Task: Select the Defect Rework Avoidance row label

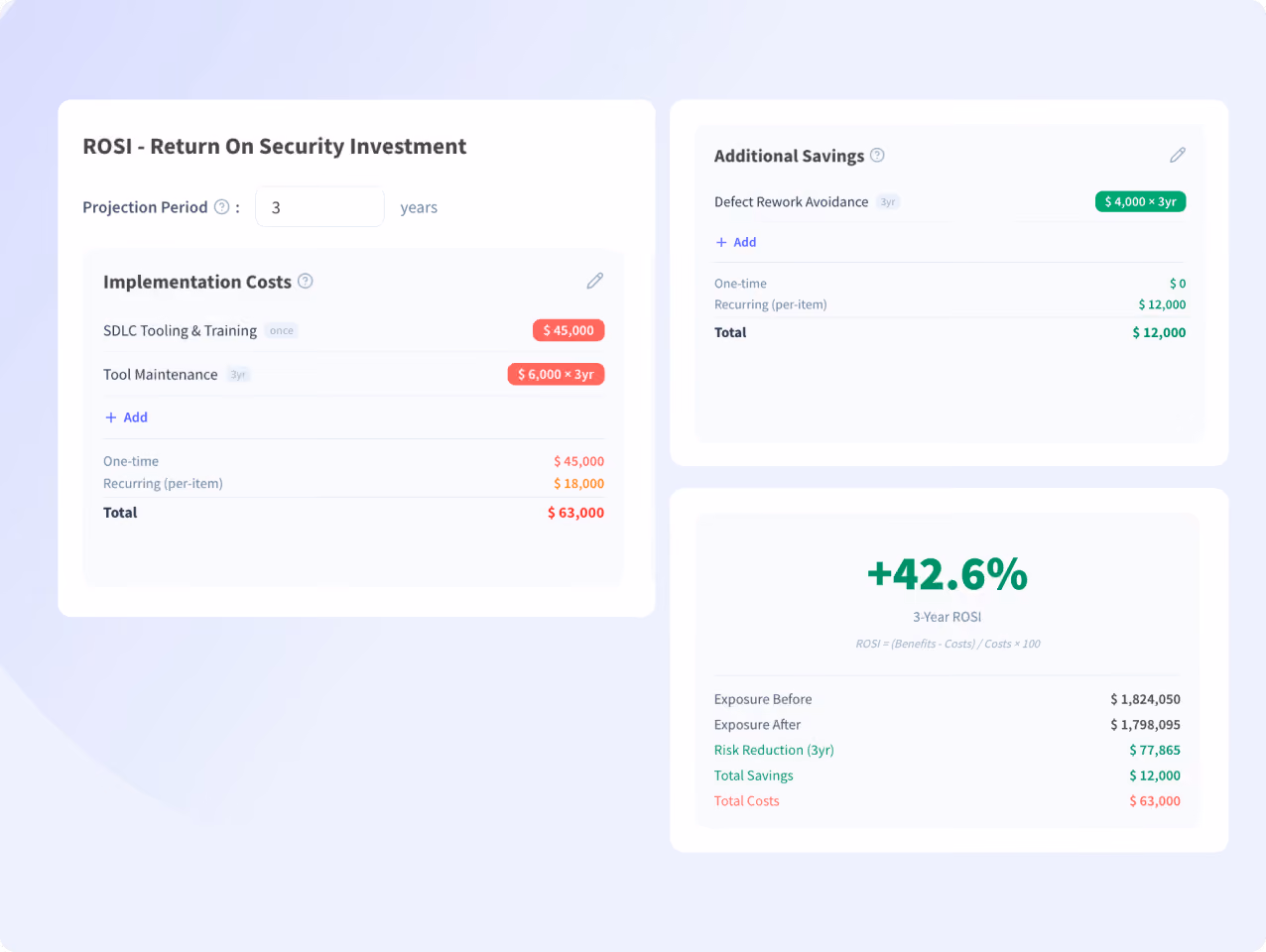Action: [791, 201]
